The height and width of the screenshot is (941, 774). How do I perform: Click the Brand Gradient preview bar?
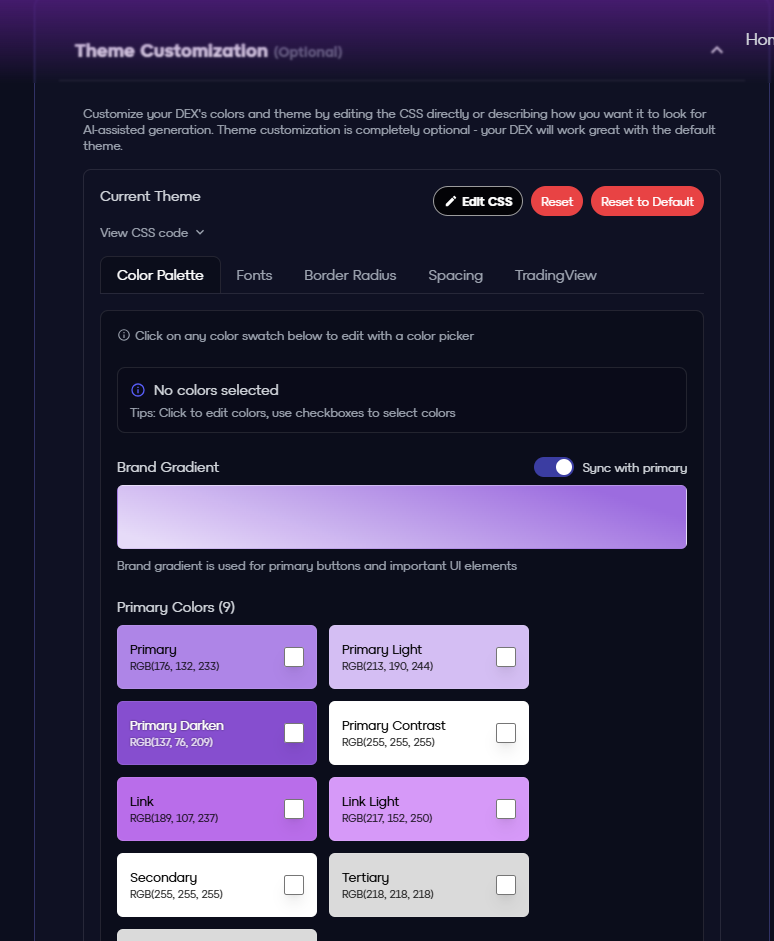pos(401,517)
